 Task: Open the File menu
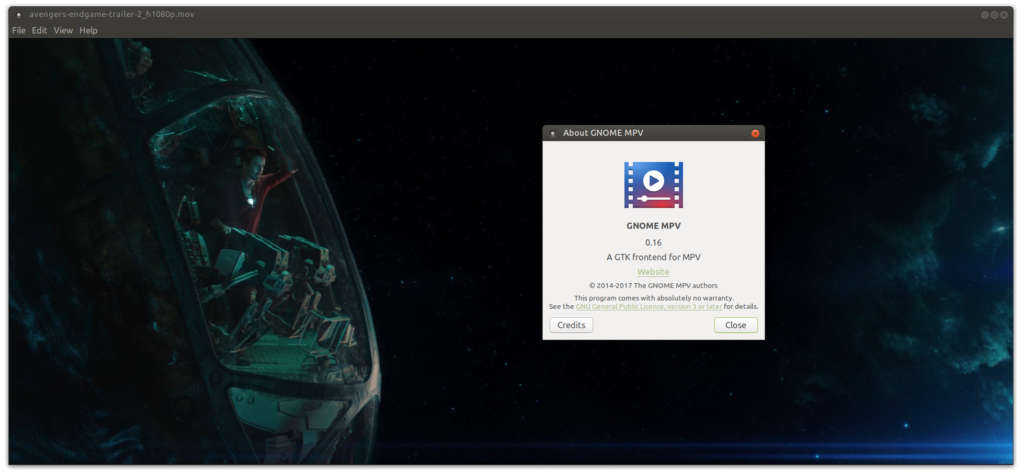18,31
